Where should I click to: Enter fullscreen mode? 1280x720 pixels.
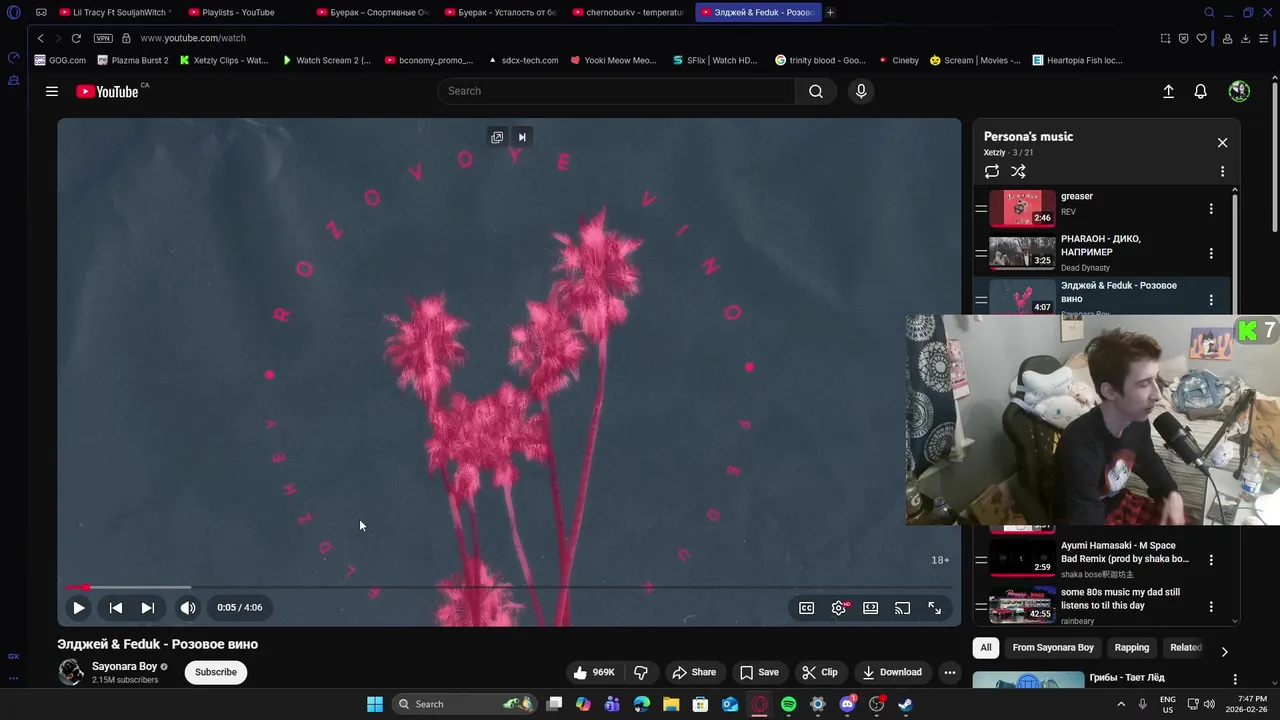(935, 608)
